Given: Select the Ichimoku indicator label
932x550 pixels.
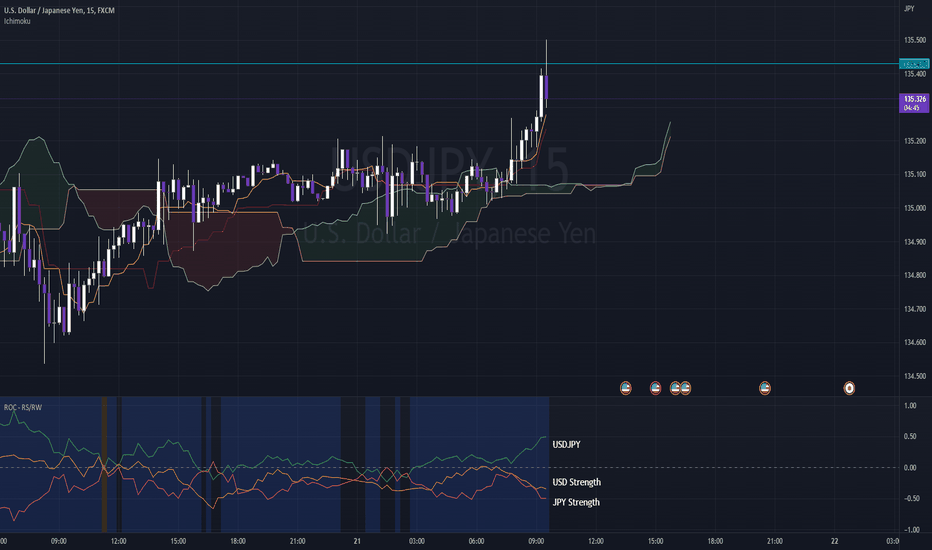Looking at the screenshot, I should [x=17, y=21].
